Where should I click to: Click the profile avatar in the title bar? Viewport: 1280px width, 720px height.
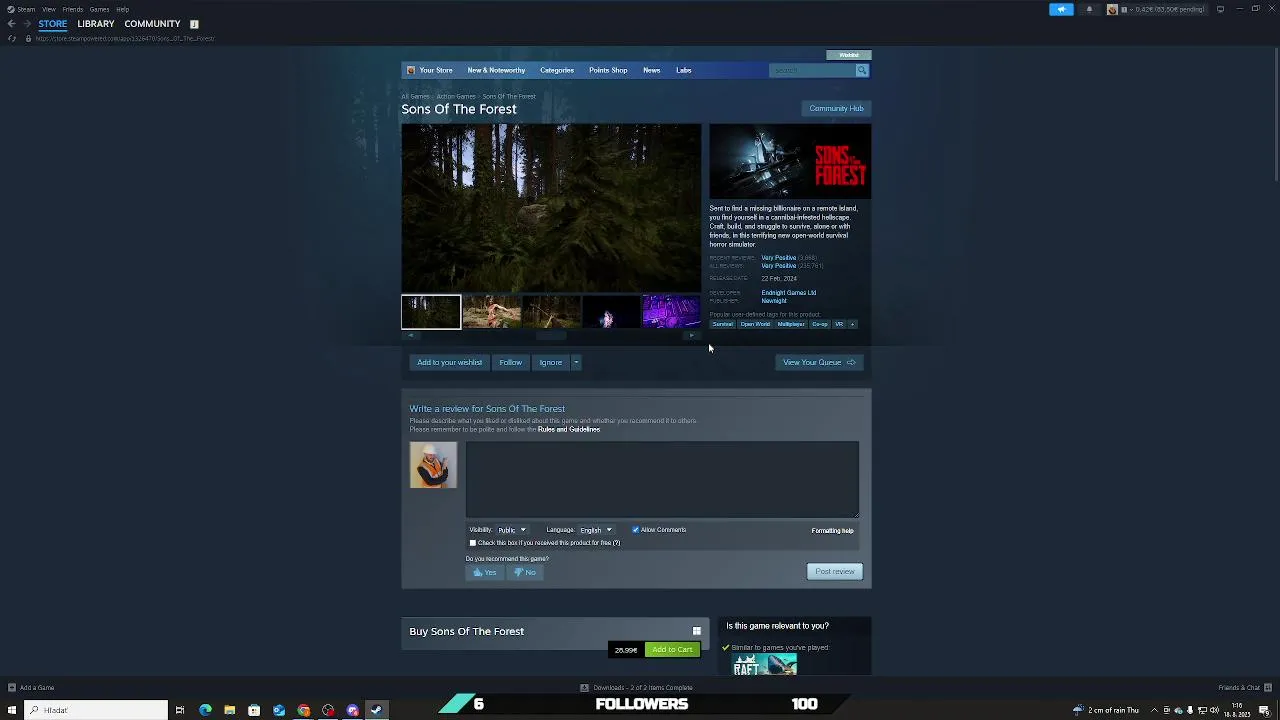1112,9
